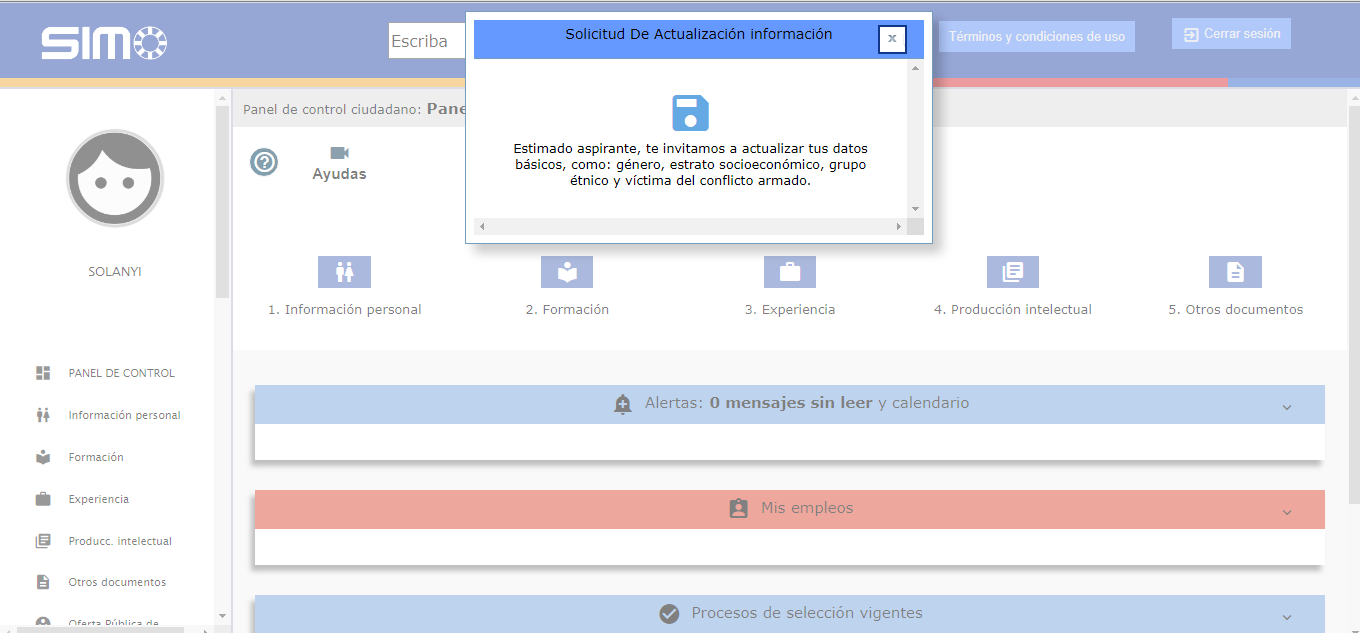Click the Otros documentos step icon
The width and height of the screenshot is (1360, 633).
1235,272
